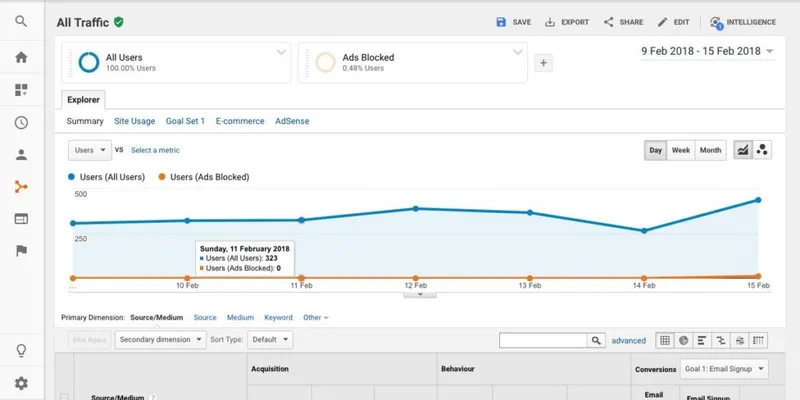Open Other primary dimension dropdown
The height and width of the screenshot is (400, 800).
click(316, 317)
